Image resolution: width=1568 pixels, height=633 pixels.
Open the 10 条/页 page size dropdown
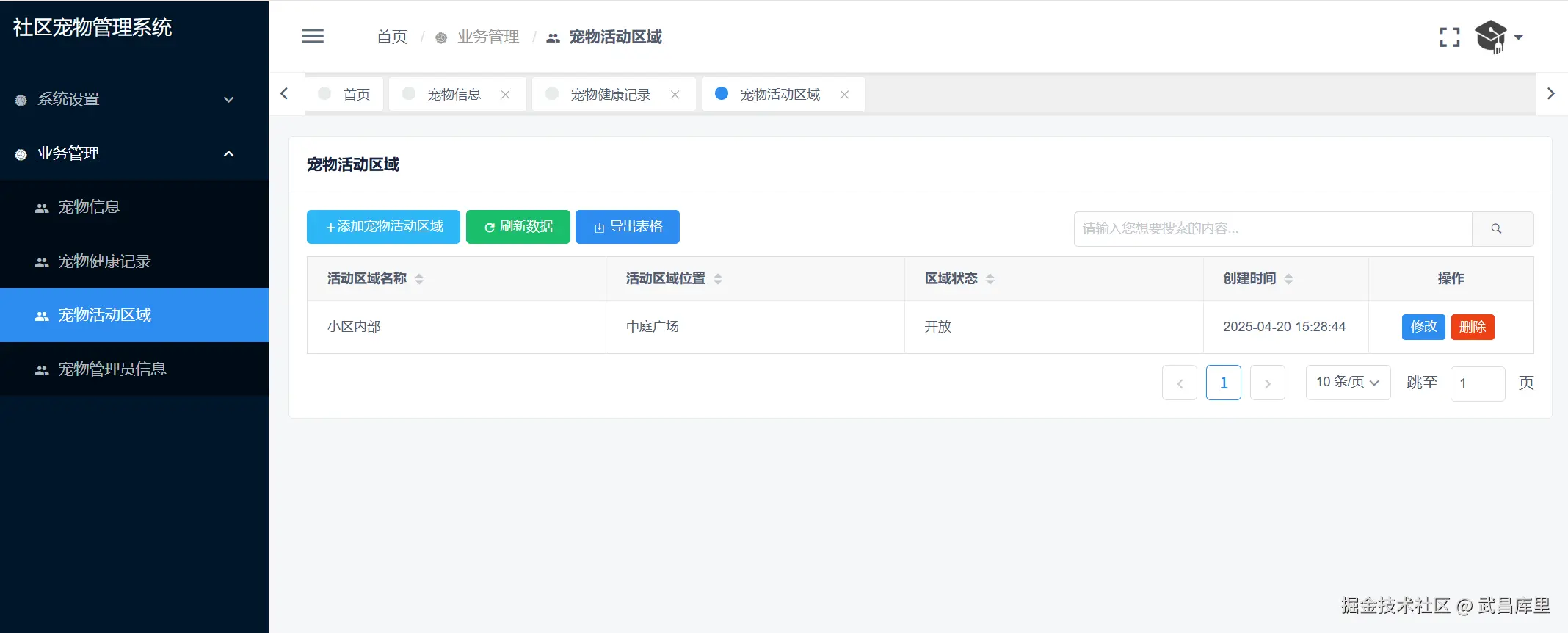pyautogui.click(x=1348, y=383)
